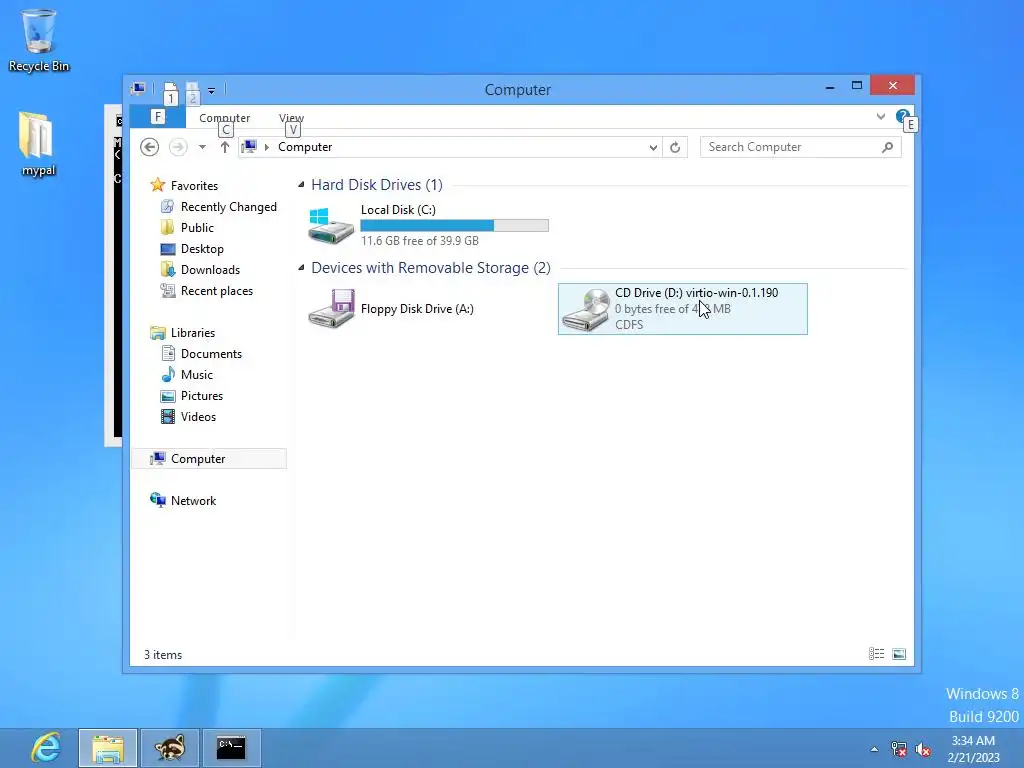The width and height of the screenshot is (1024, 768).
Task: Open the clock showing 3:34 AM
Action: point(973,749)
